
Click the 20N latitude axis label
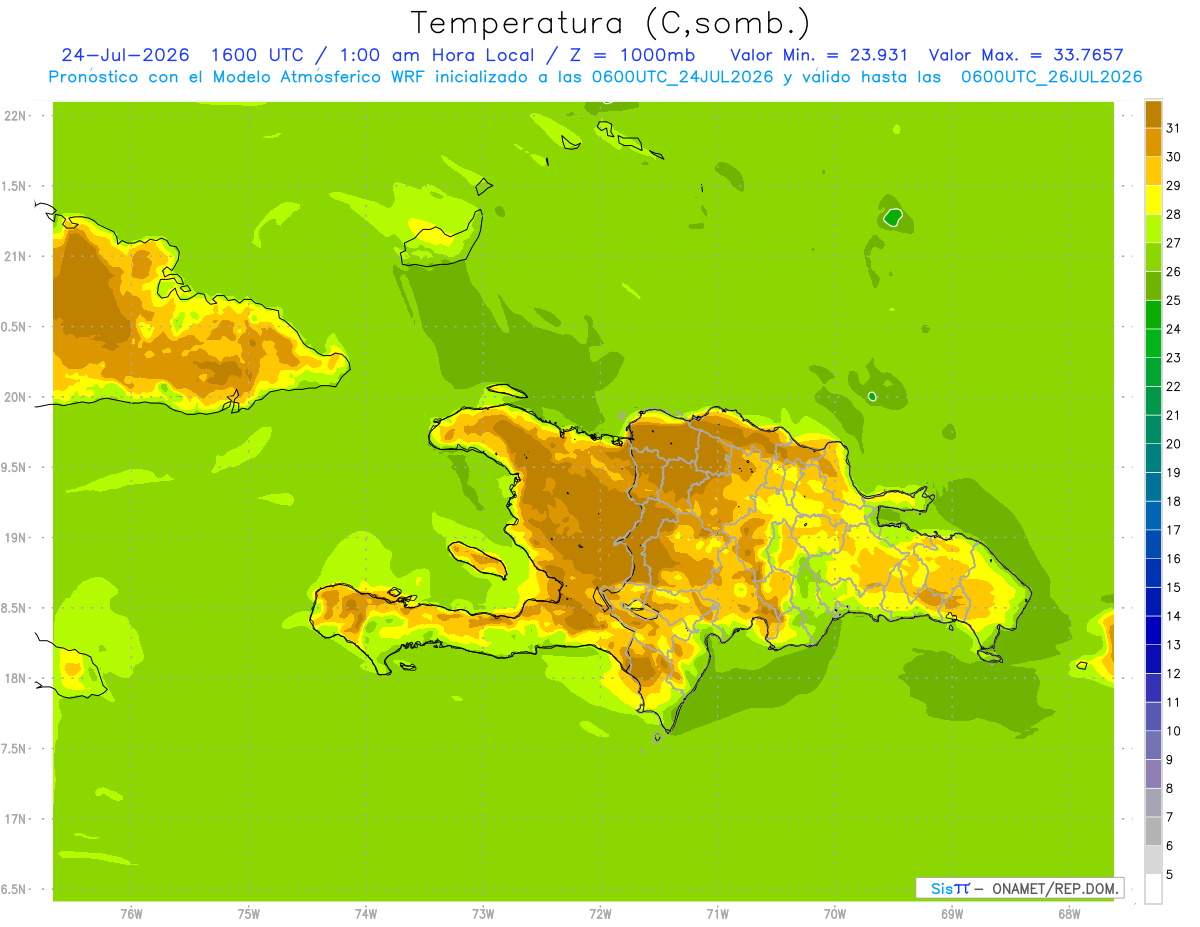[15, 397]
